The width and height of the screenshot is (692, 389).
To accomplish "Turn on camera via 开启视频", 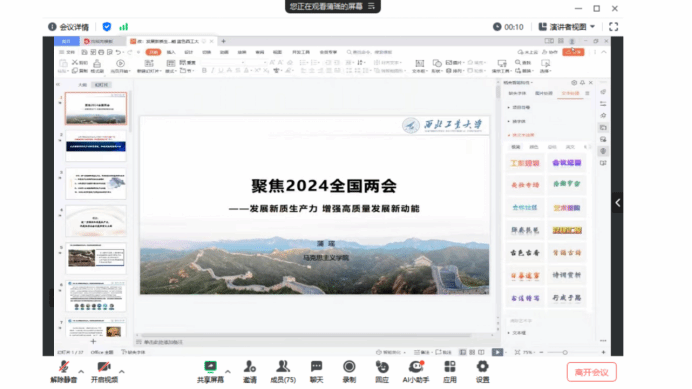I will [104, 371].
